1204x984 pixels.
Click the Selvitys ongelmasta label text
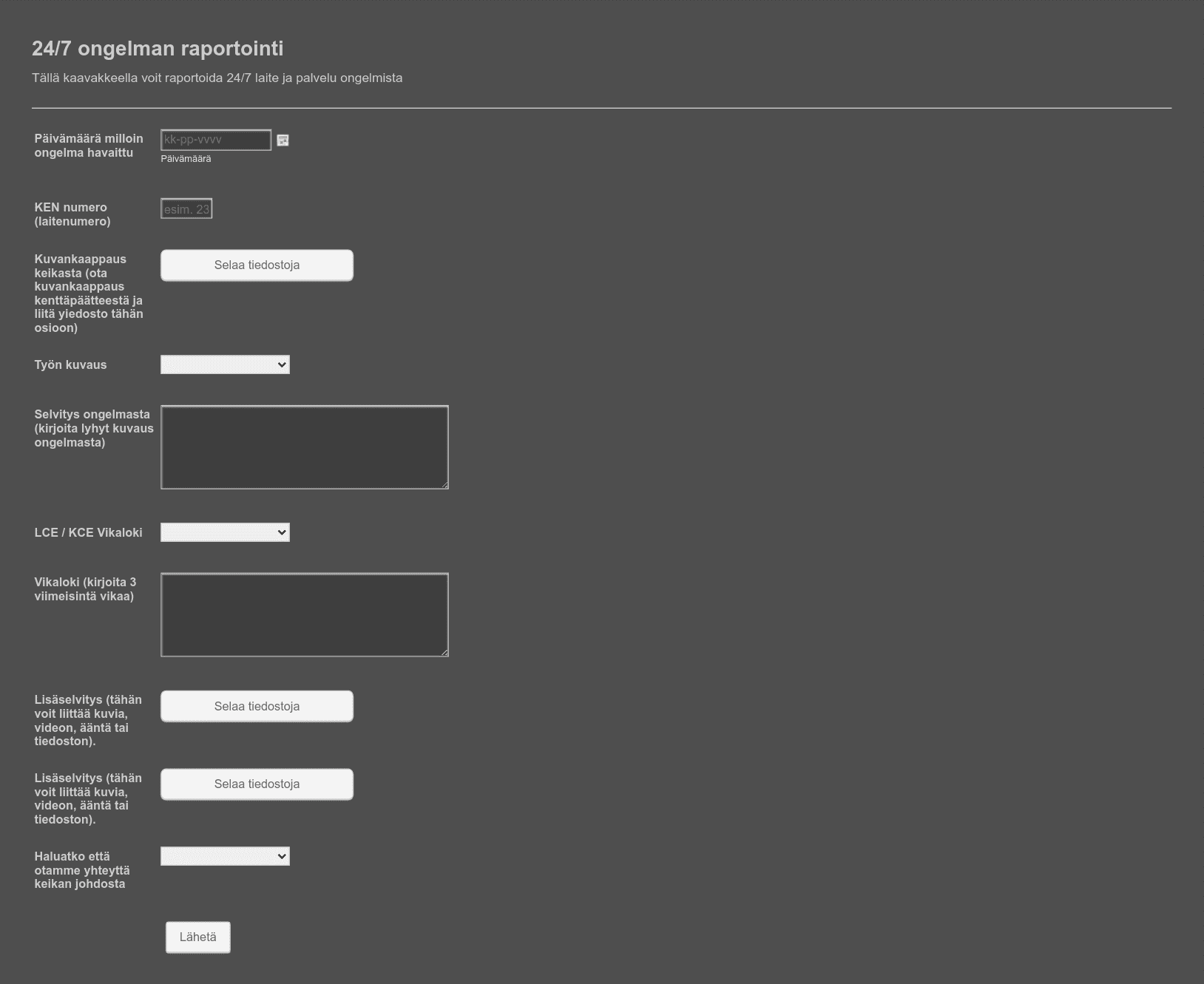coord(94,428)
